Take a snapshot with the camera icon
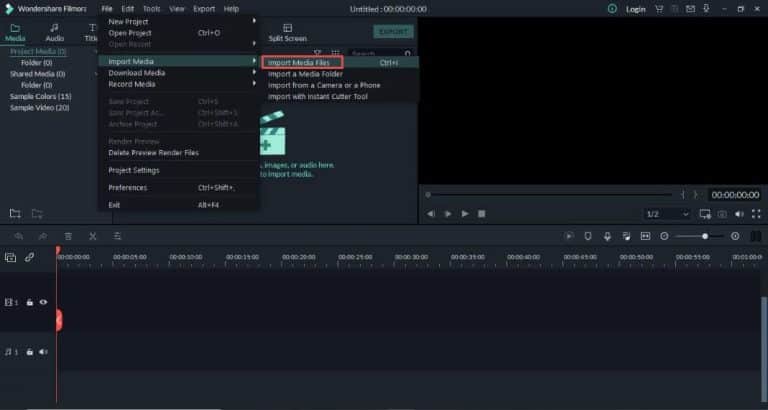This screenshot has width=768, height=410. (x=722, y=214)
